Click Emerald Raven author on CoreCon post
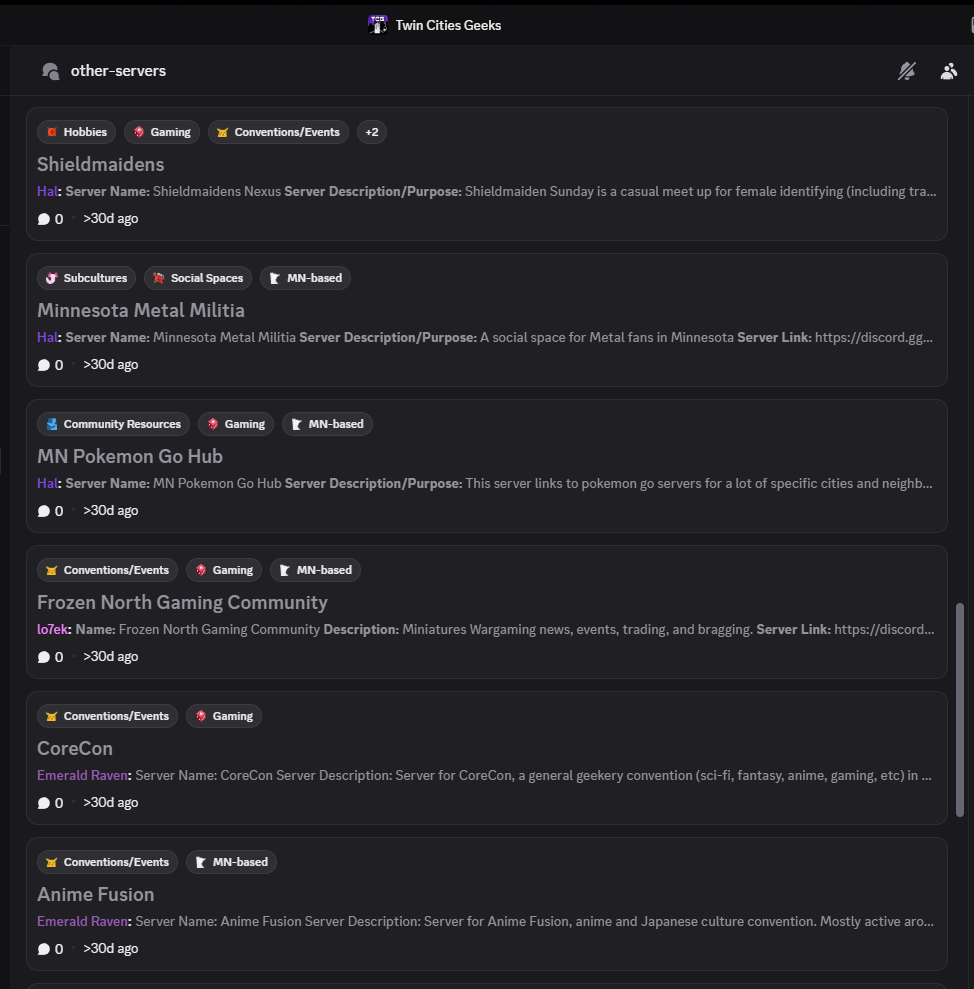Screen dimensions: 974x989 point(82,776)
